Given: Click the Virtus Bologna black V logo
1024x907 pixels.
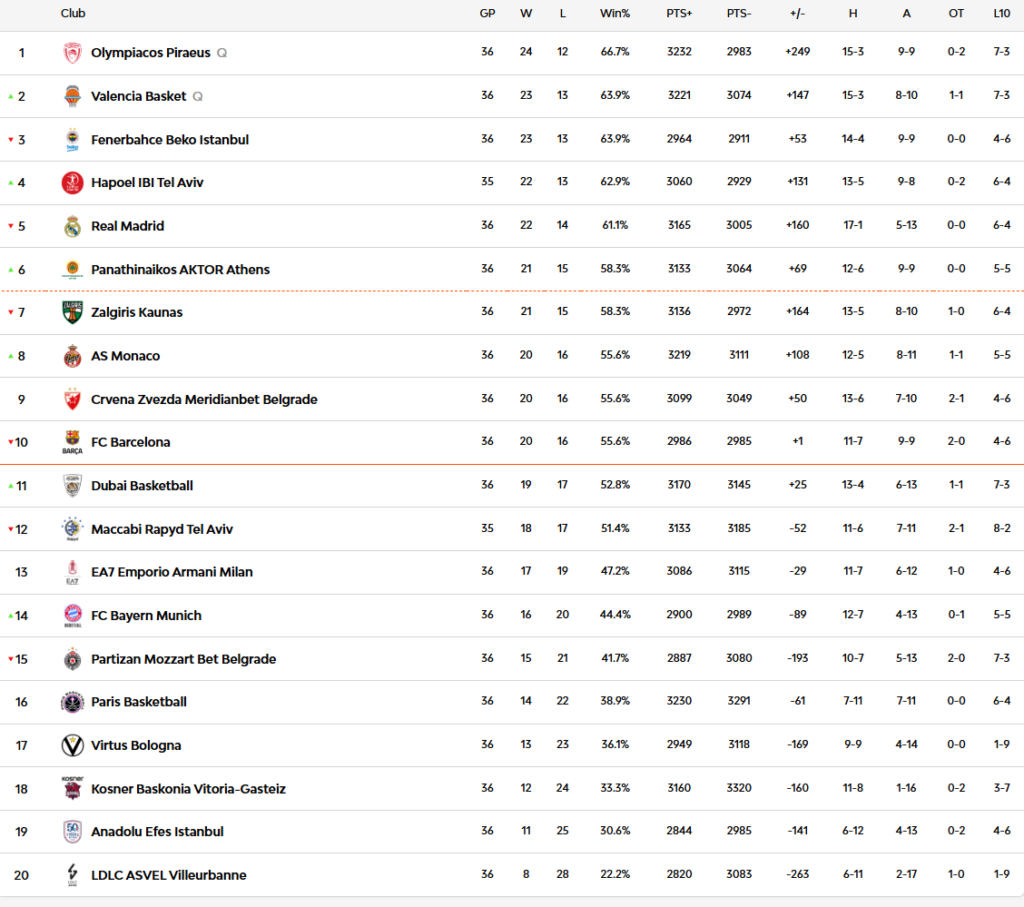Looking at the screenshot, I should (72, 745).
